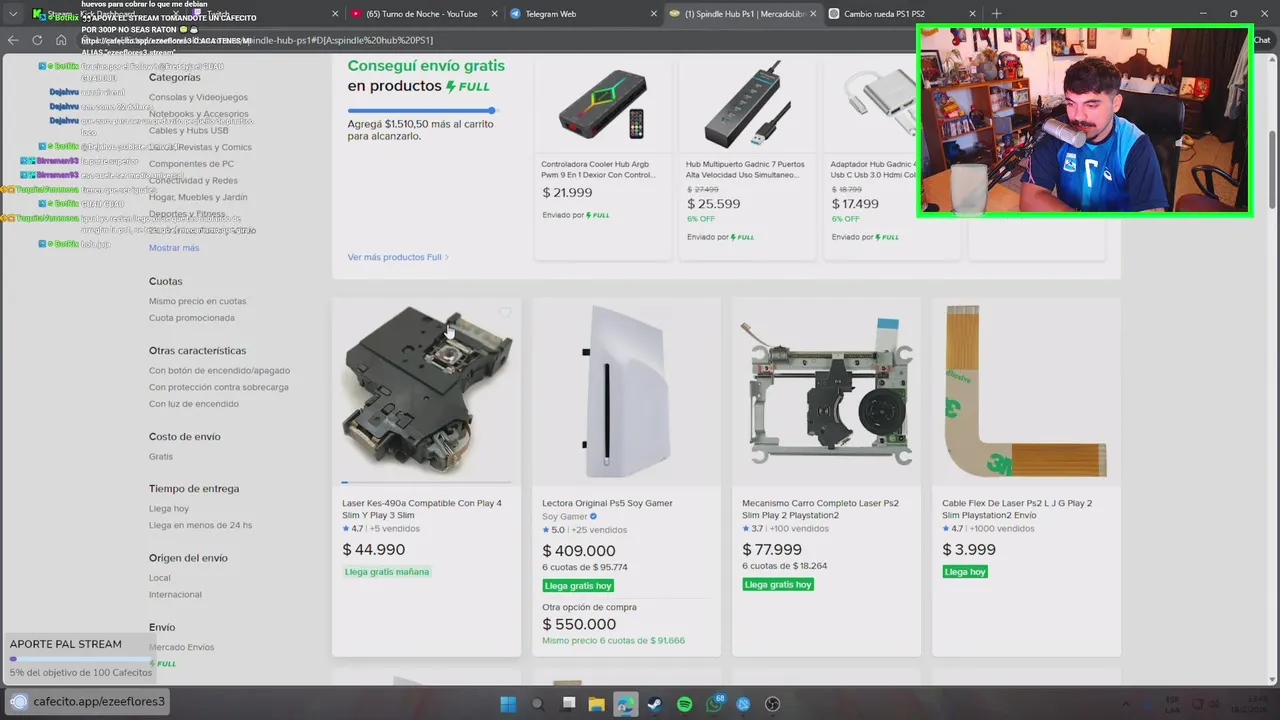Viewport: 1280px width, 720px height.
Task: Select Cuota promocionada filter
Action: click(x=192, y=318)
